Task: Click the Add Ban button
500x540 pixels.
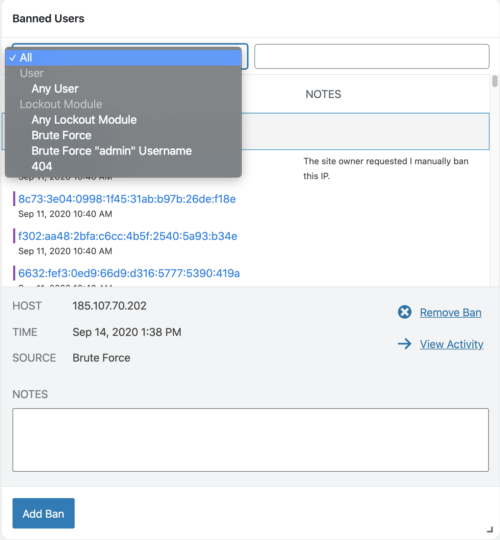Action: coord(43,513)
